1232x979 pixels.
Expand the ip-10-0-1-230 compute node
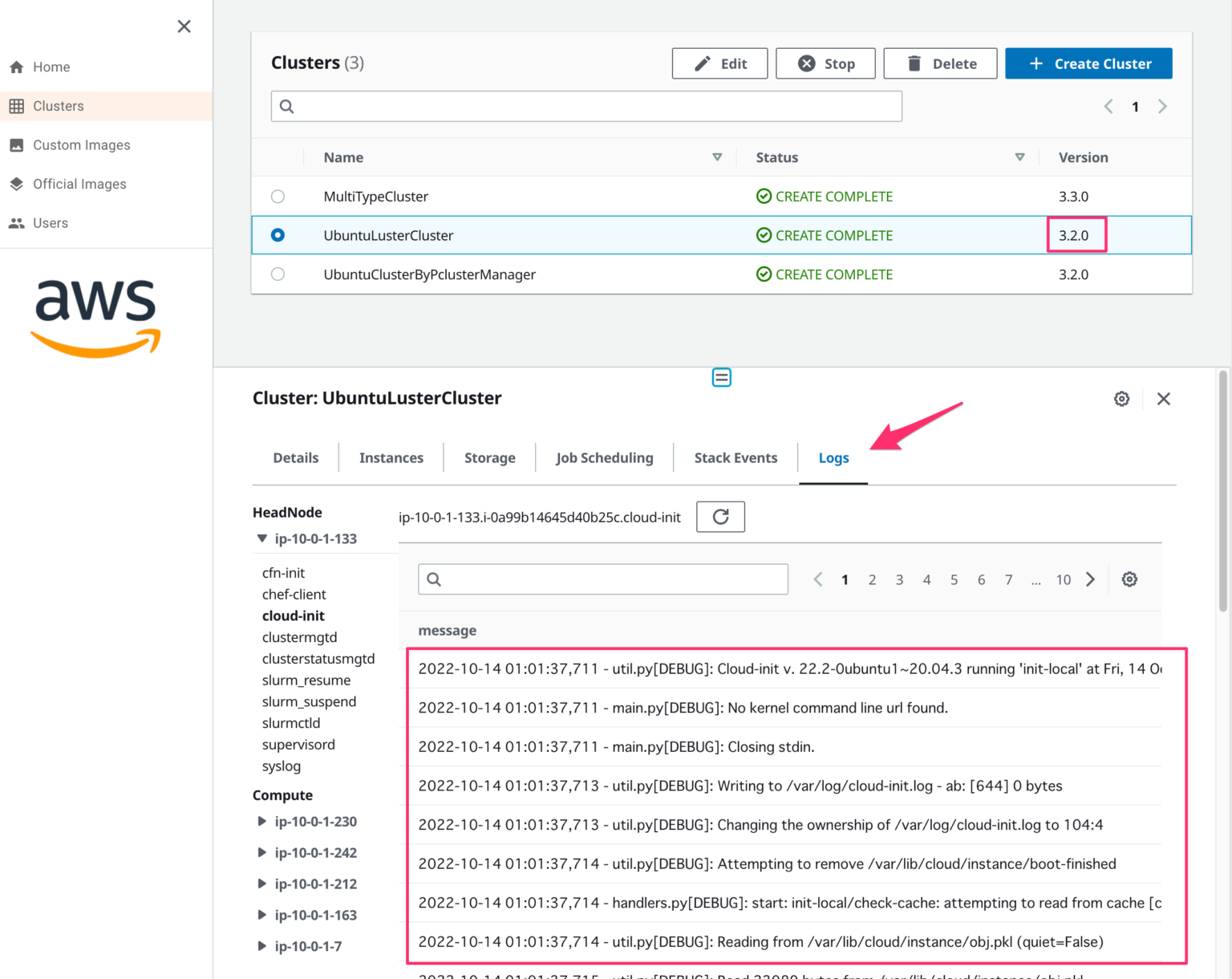[262, 821]
